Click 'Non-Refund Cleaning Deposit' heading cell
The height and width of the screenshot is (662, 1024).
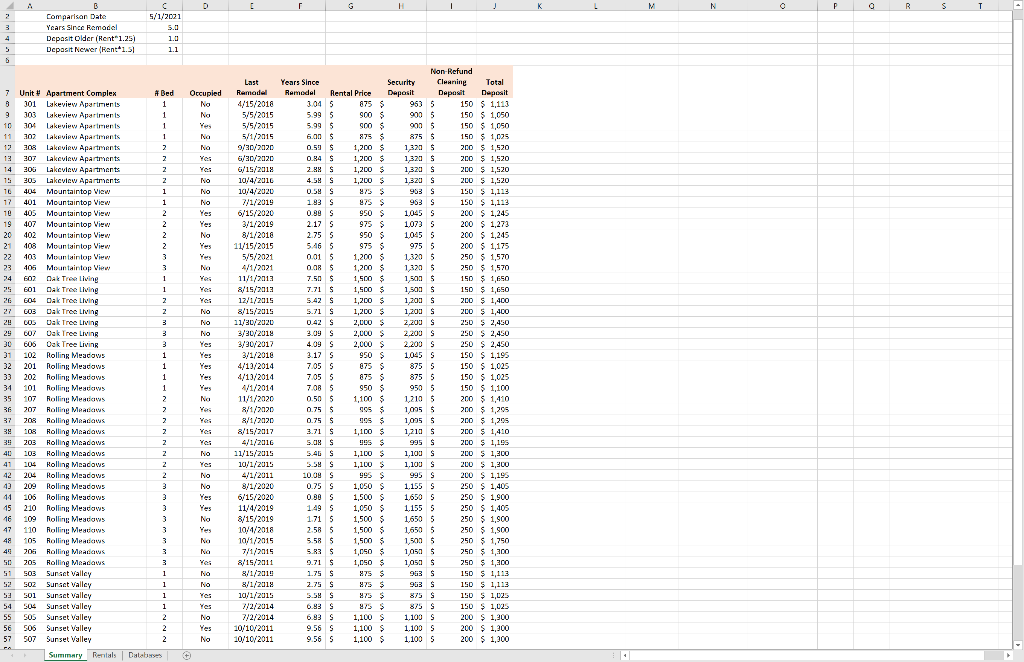coord(452,82)
